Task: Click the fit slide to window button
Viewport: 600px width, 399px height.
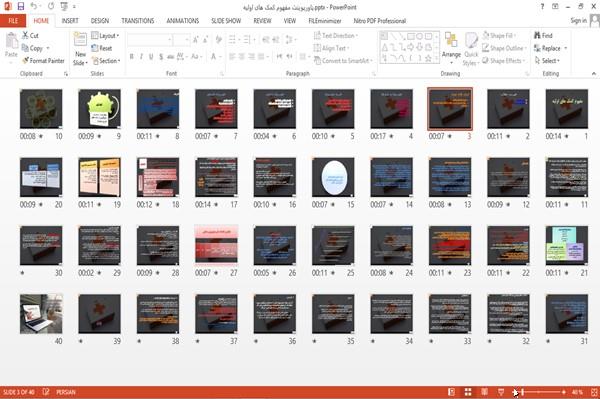Action: coord(594,392)
